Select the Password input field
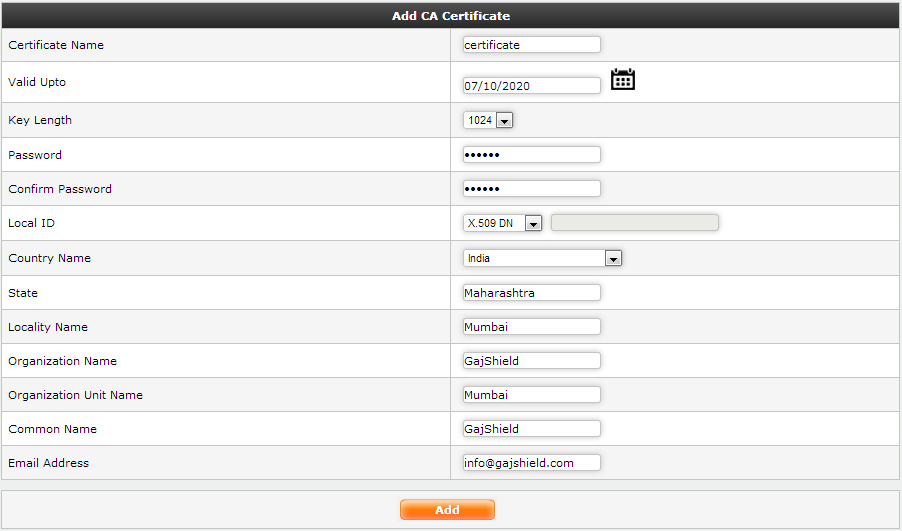This screenshot has width=902, height=531. (531, 155)
